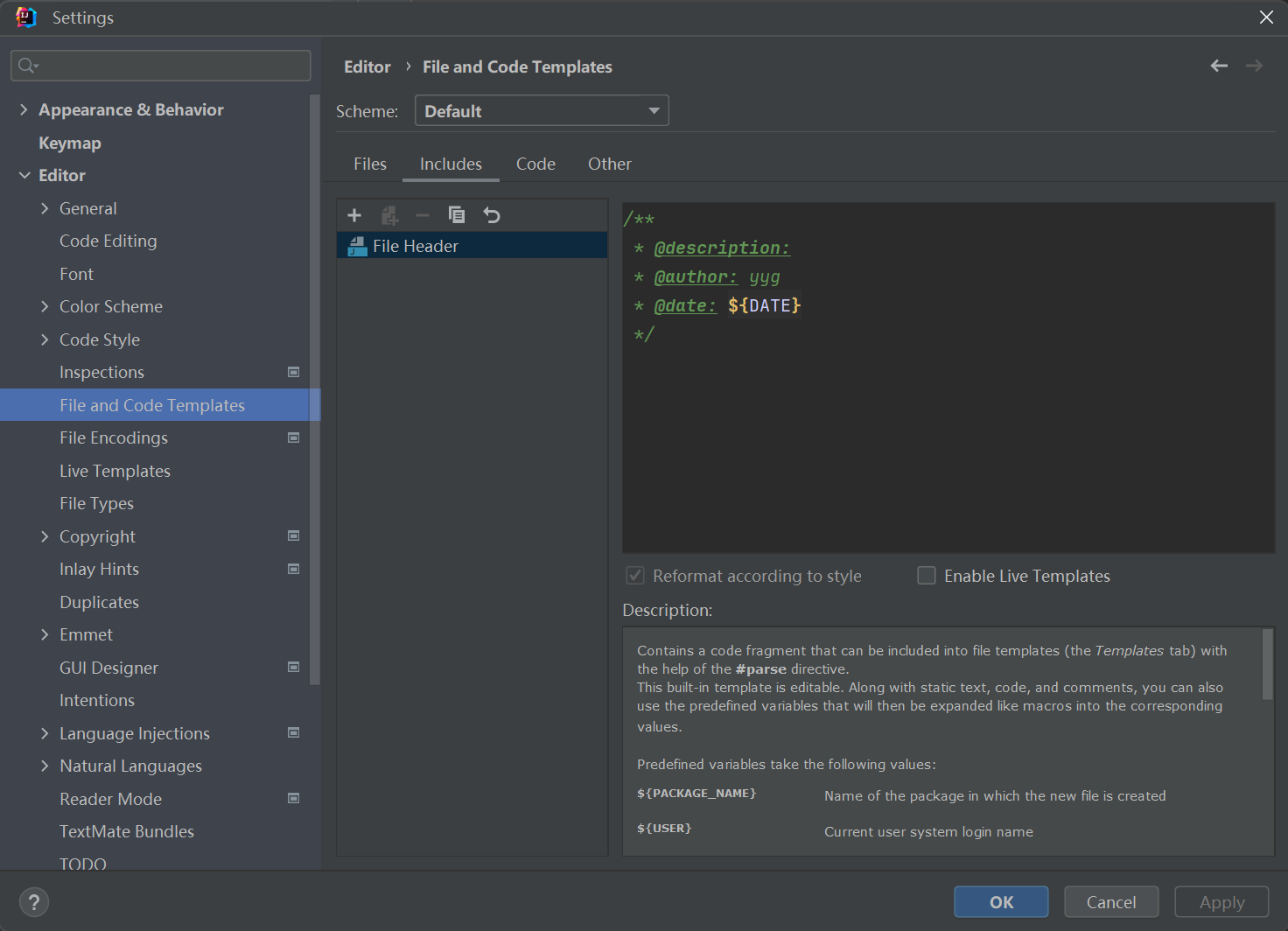Click the search magnifier icon in settings

pos(28,66)
